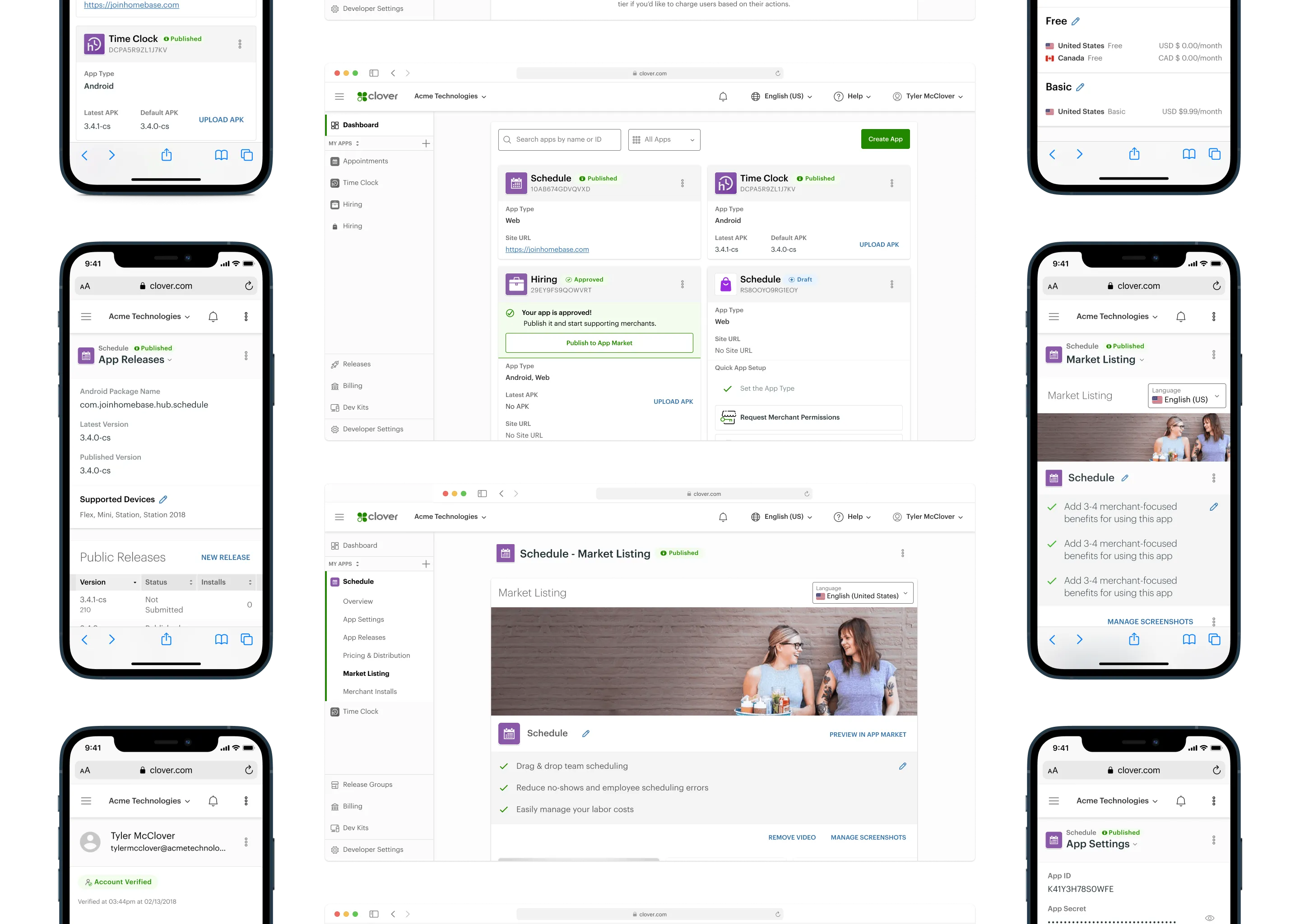Reload the page from the dashboard window address bar

pos(777,73)
